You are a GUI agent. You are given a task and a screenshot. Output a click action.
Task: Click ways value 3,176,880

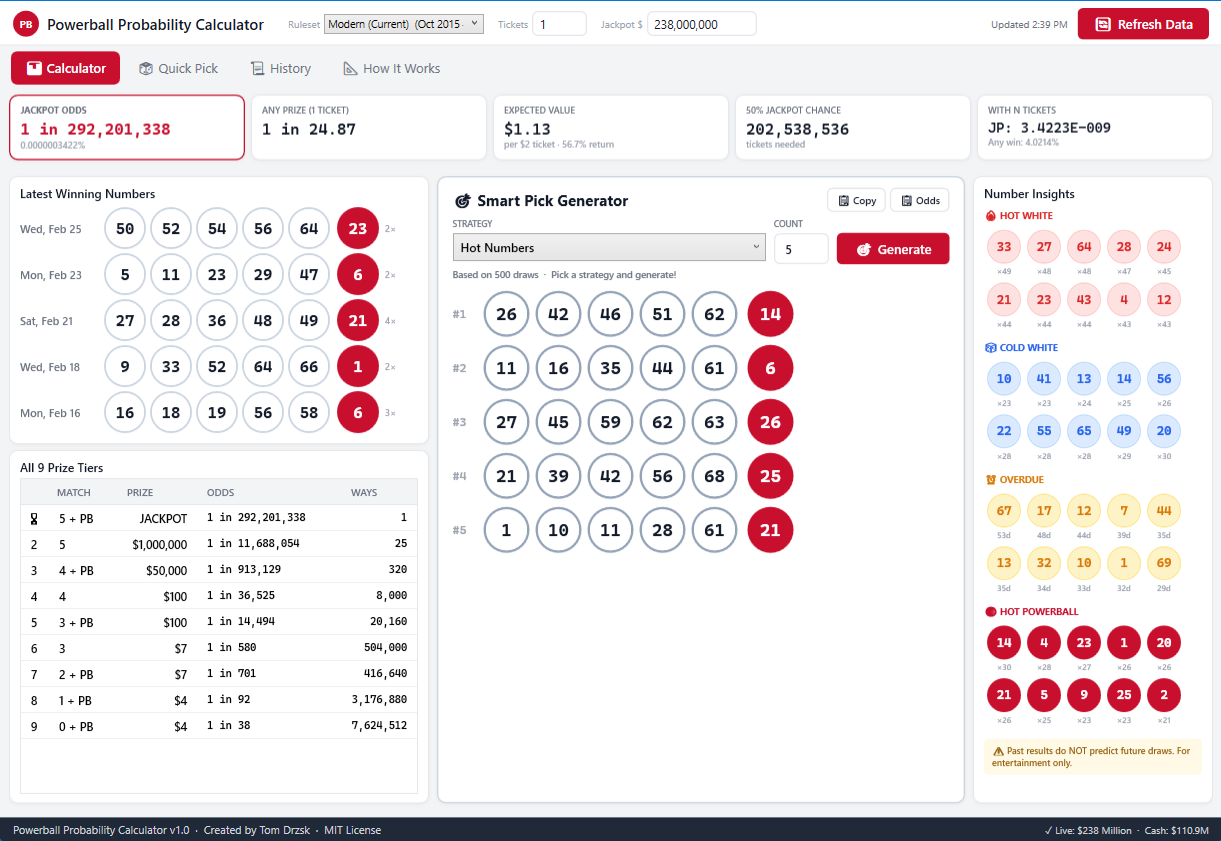click(379, 700)
